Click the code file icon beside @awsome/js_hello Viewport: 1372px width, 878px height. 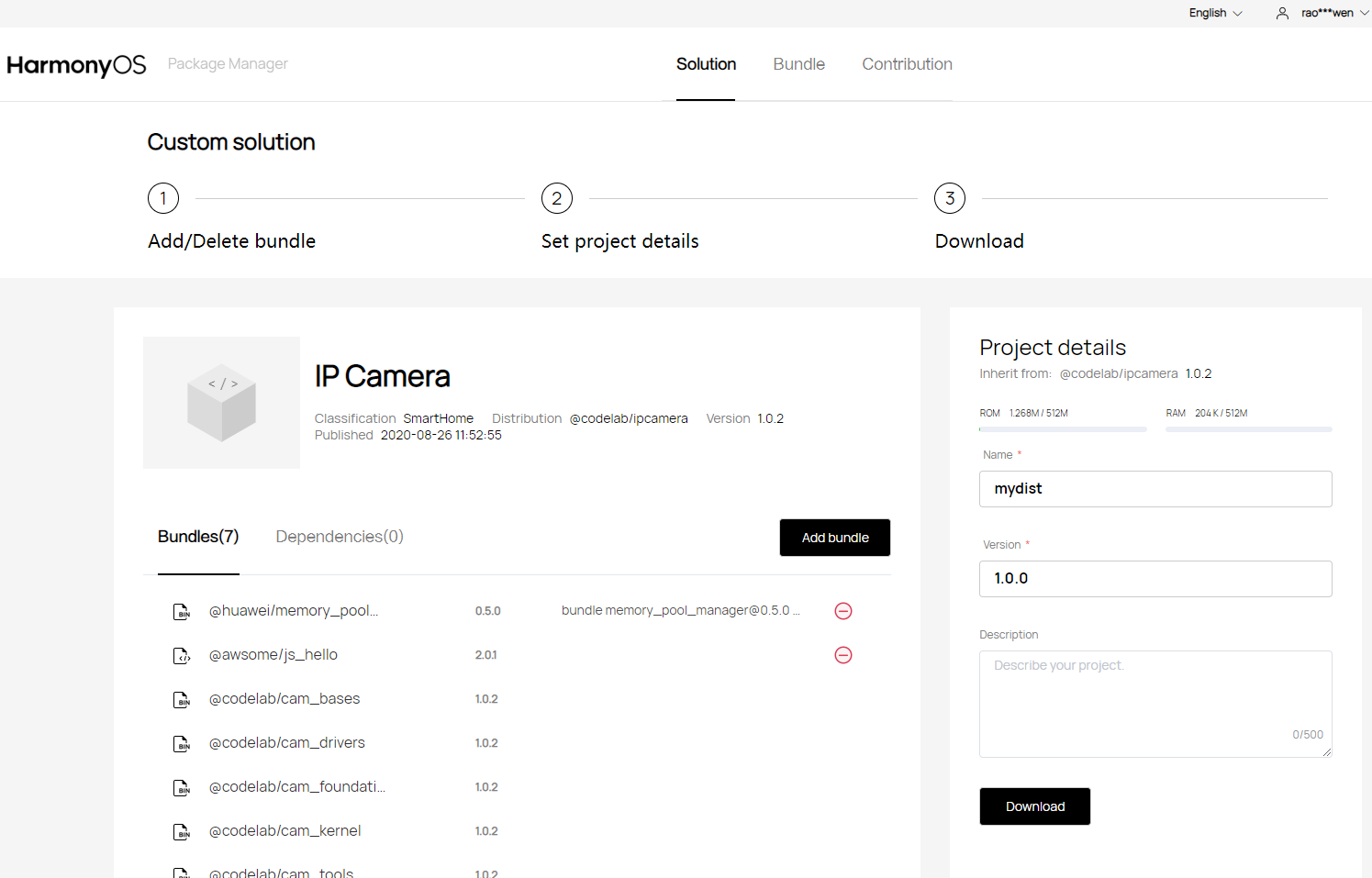(x=182, y=656)
